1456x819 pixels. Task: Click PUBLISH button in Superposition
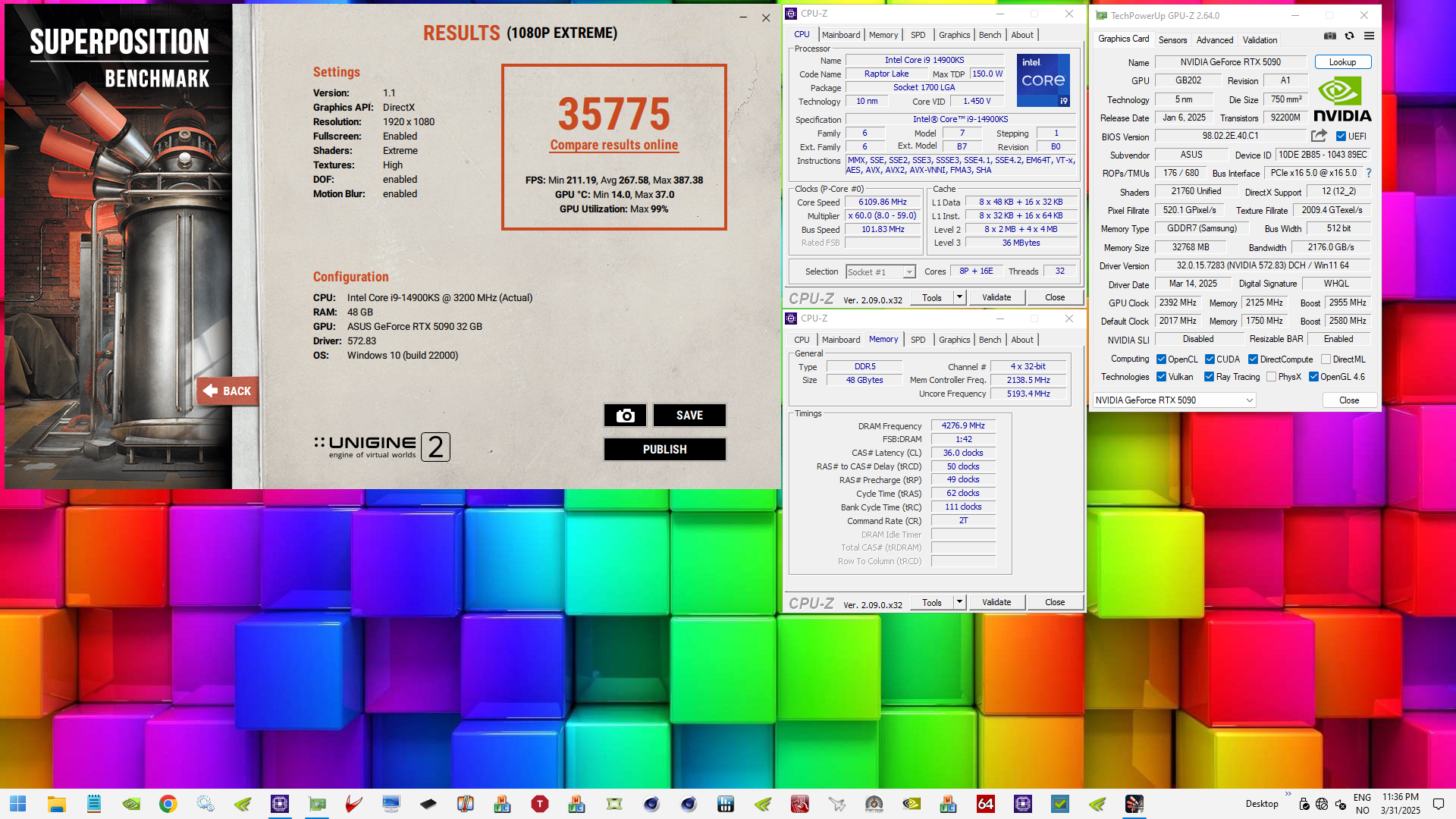point(665,449)
